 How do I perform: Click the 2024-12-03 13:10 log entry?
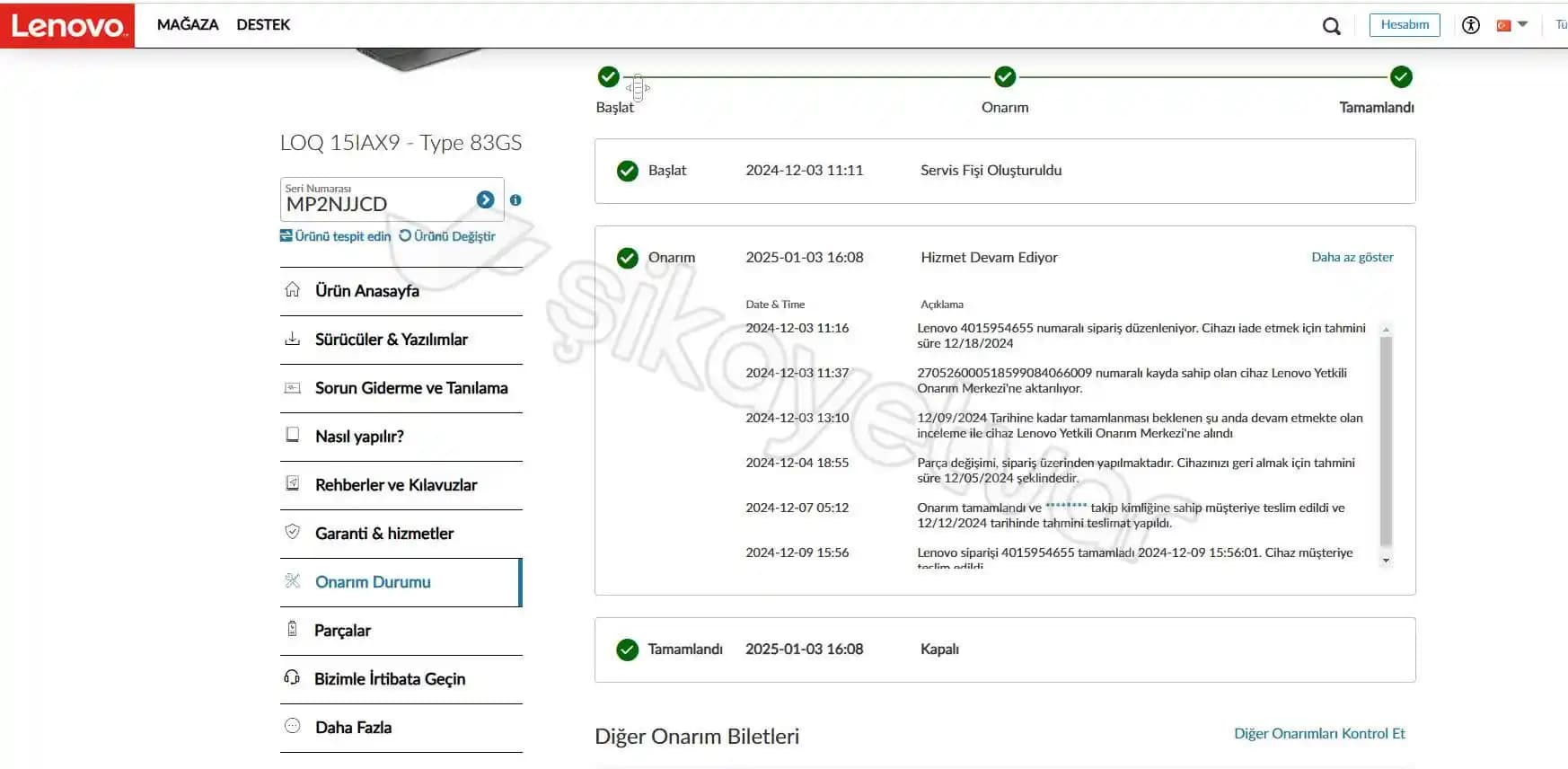[1055, 425]
